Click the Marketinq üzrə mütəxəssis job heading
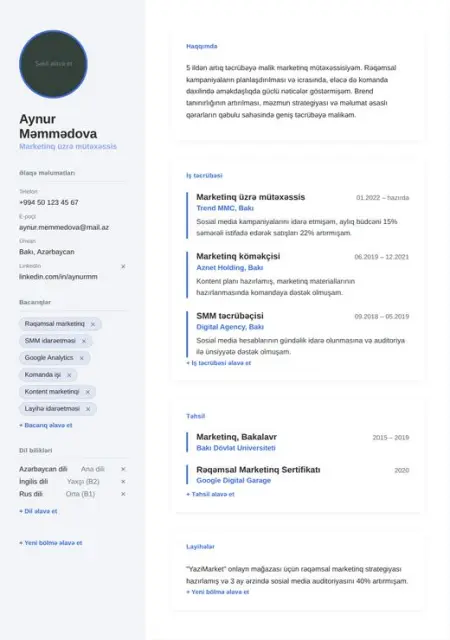450x640 pixels. tap(251, 197)
